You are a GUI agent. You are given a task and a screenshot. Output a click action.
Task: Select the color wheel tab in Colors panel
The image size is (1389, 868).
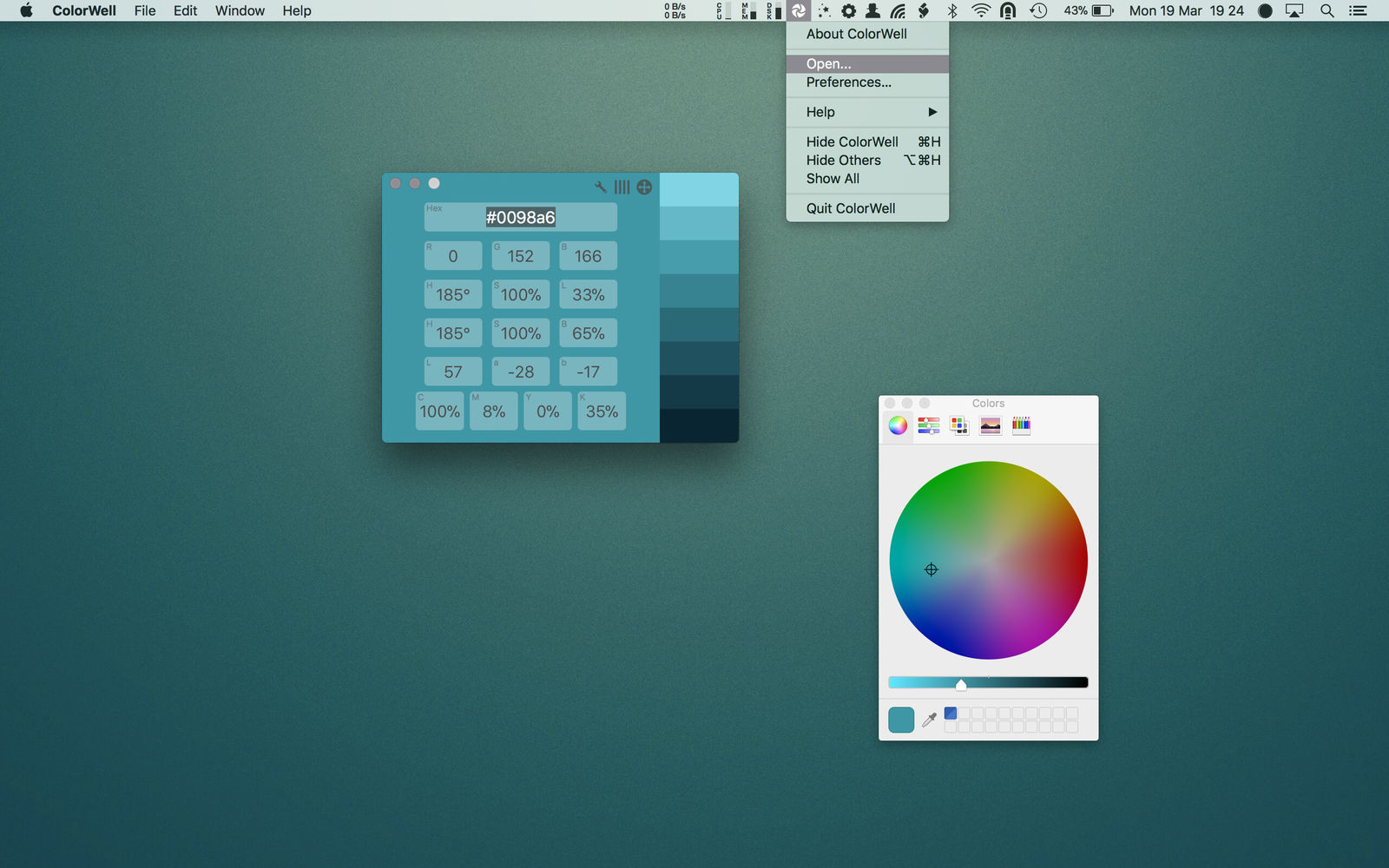pos(898,425)
